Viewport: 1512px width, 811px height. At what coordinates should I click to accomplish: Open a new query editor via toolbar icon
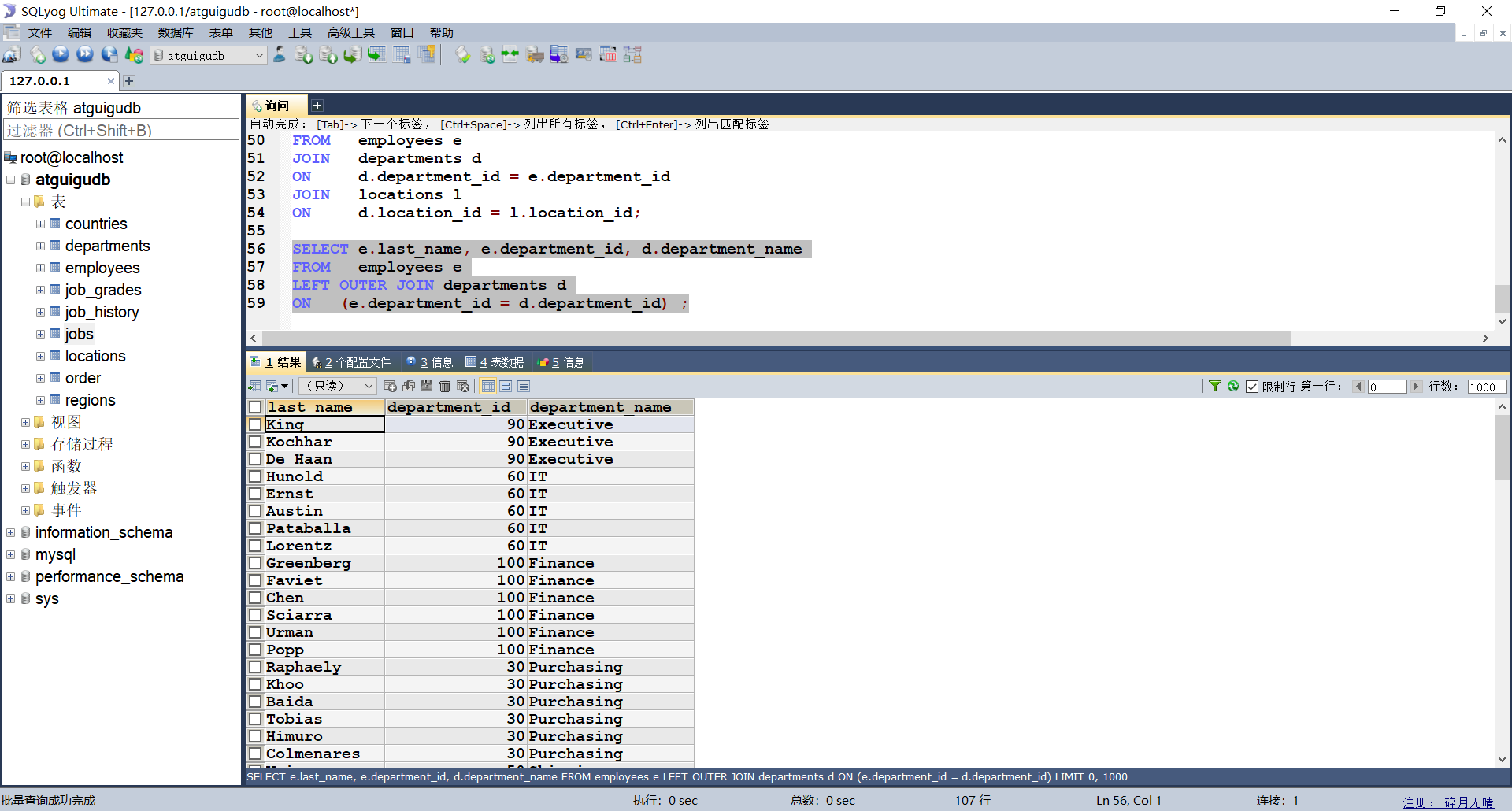click(x=37, y=55)
